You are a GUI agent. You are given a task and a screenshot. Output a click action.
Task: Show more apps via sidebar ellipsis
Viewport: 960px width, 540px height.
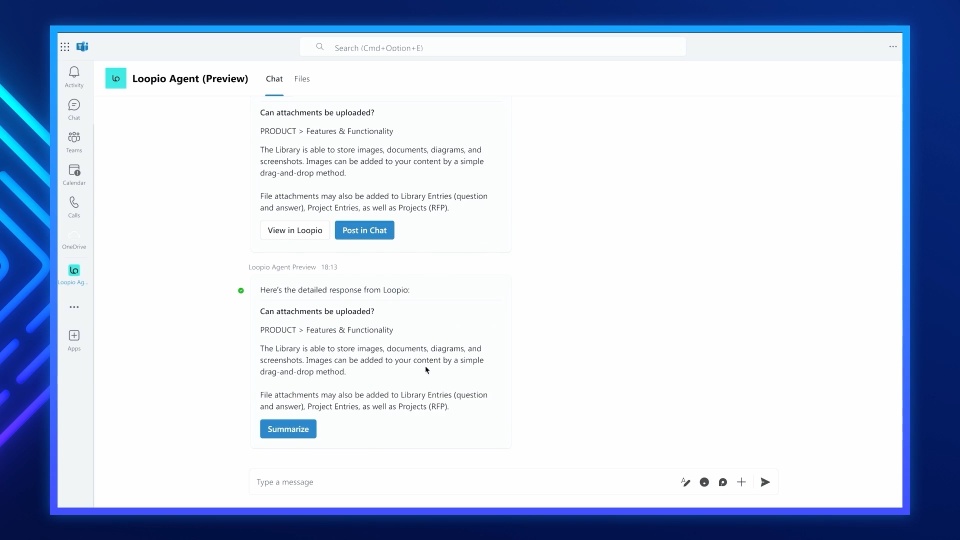click(x=74, y=307)
